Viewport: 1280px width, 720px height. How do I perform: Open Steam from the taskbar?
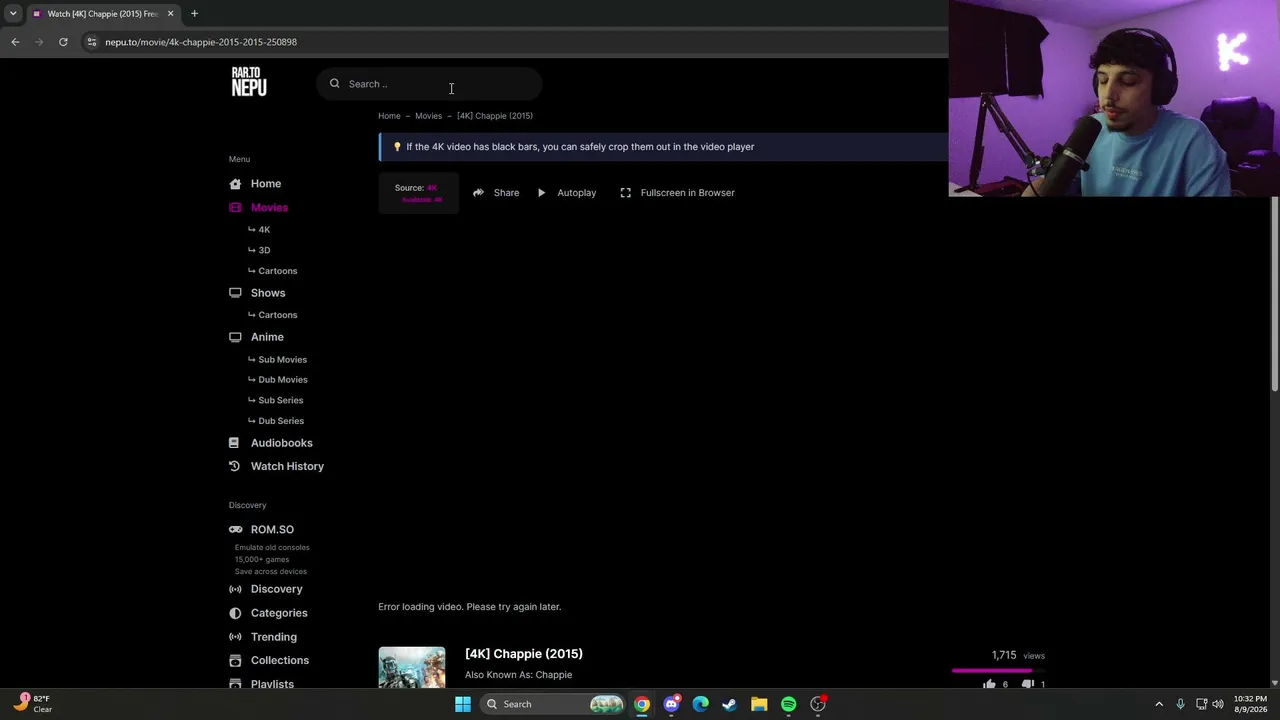(x=730, y=704)
